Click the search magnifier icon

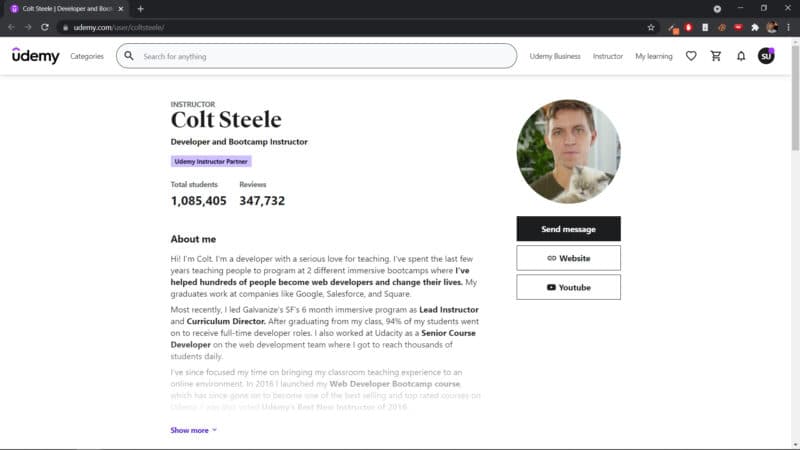click(129, 56)
